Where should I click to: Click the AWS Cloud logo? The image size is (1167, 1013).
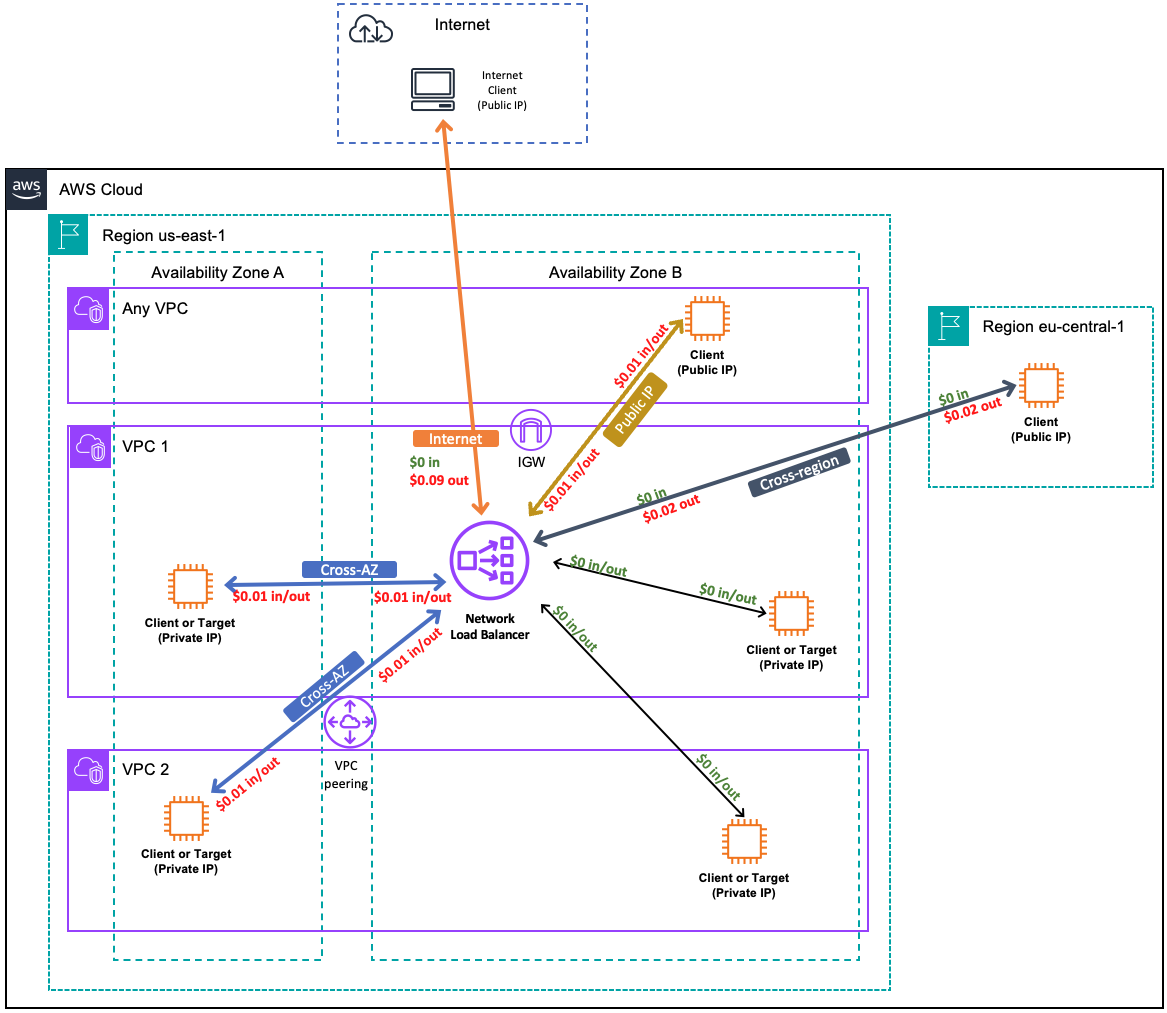(x=26, y=189)
